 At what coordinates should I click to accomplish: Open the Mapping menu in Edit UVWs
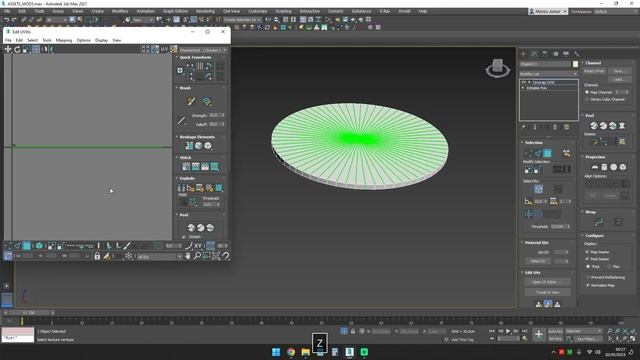click(x=64, y=40)
